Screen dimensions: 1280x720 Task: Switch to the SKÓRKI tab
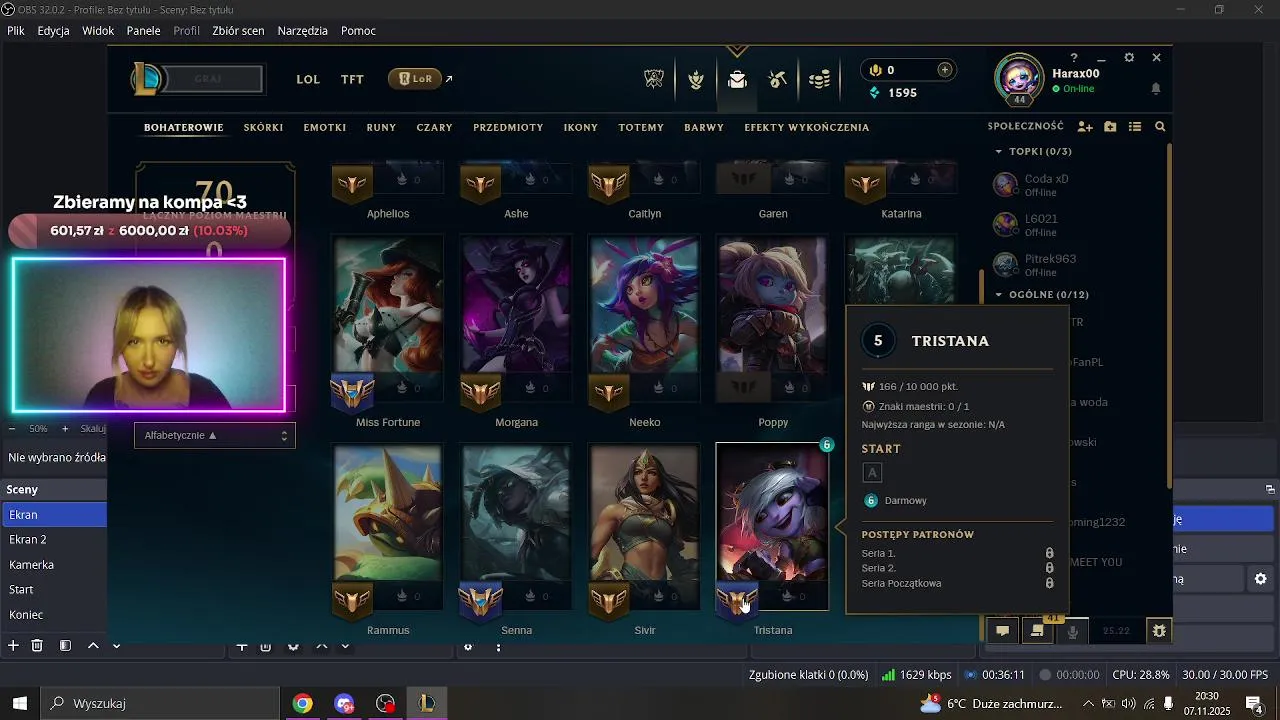point(264,128)
